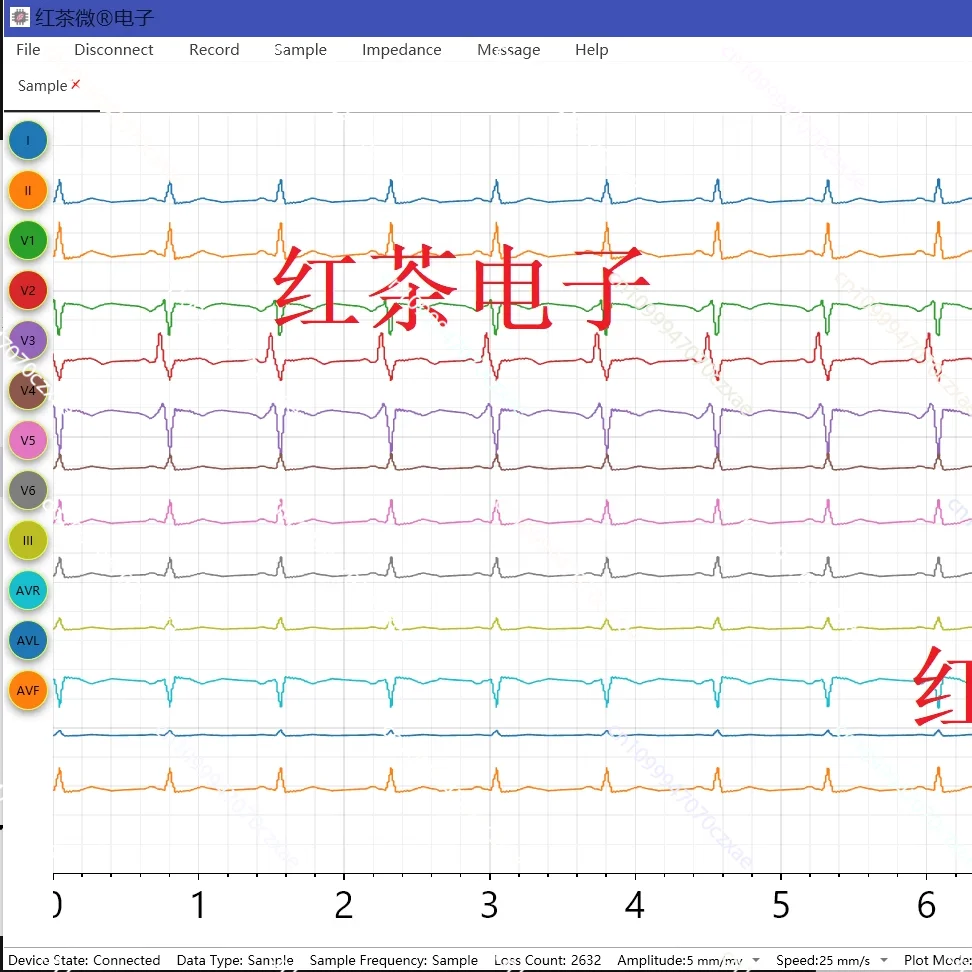
Task: Toggle lead I channel button
Action: (28, 141)
